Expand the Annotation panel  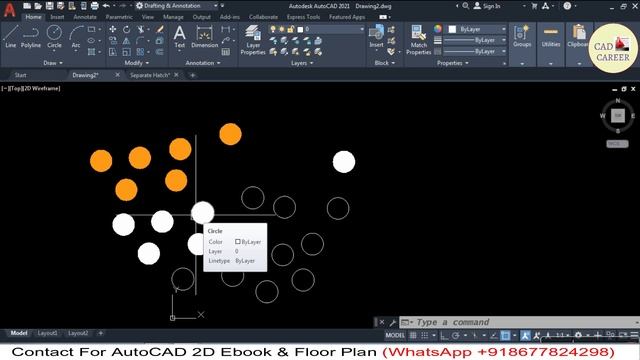pos(203,63)
